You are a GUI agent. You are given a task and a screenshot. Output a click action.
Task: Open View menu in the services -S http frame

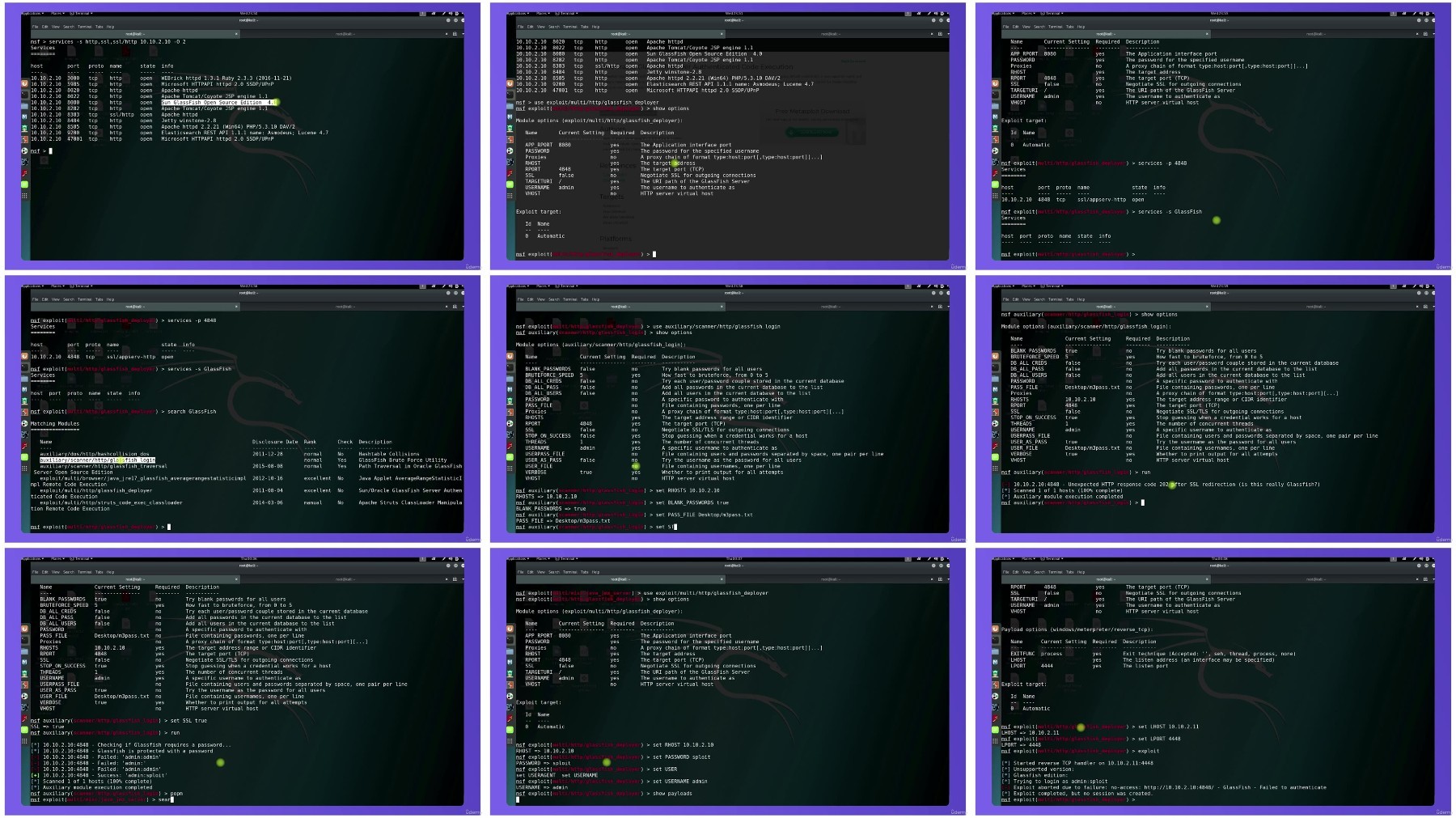click(x=56, y=27)
